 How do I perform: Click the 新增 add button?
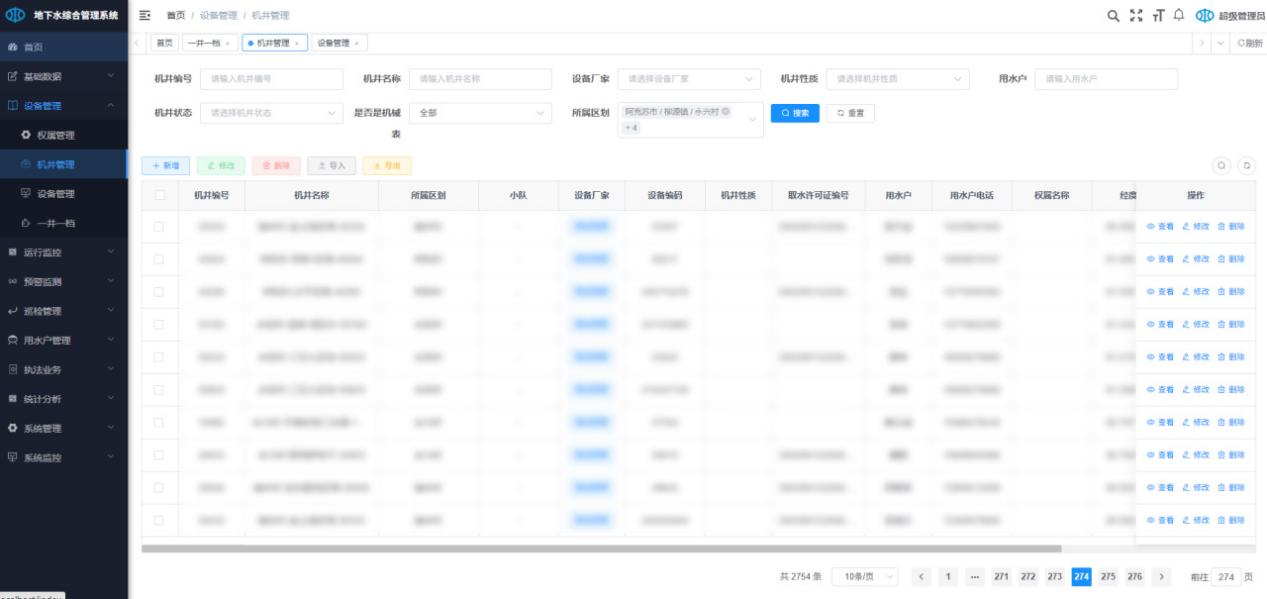pos(166,166)
